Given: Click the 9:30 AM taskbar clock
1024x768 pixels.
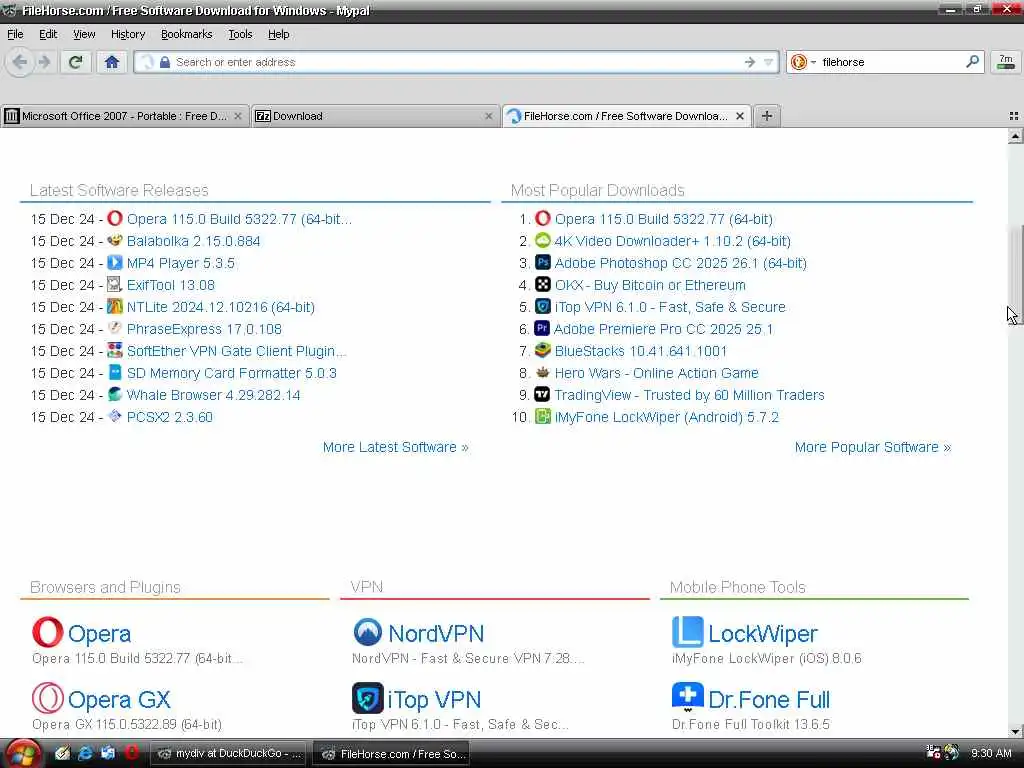Looking at the screenshot, I should [991, 753].
